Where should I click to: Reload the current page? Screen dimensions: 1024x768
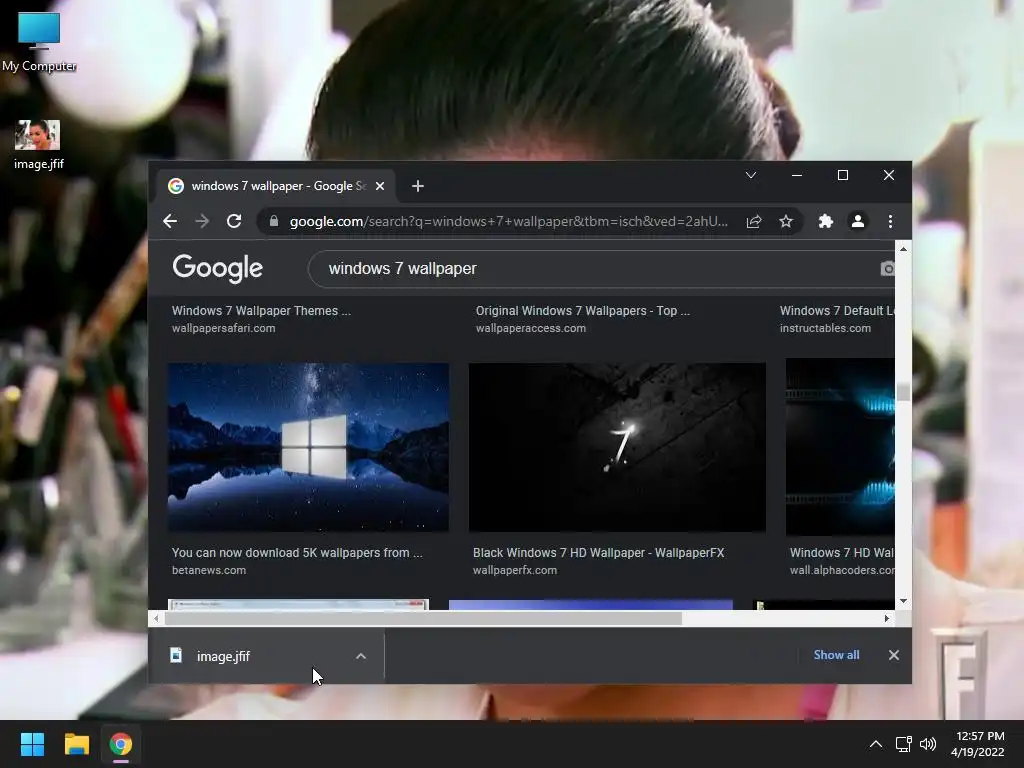234,221
